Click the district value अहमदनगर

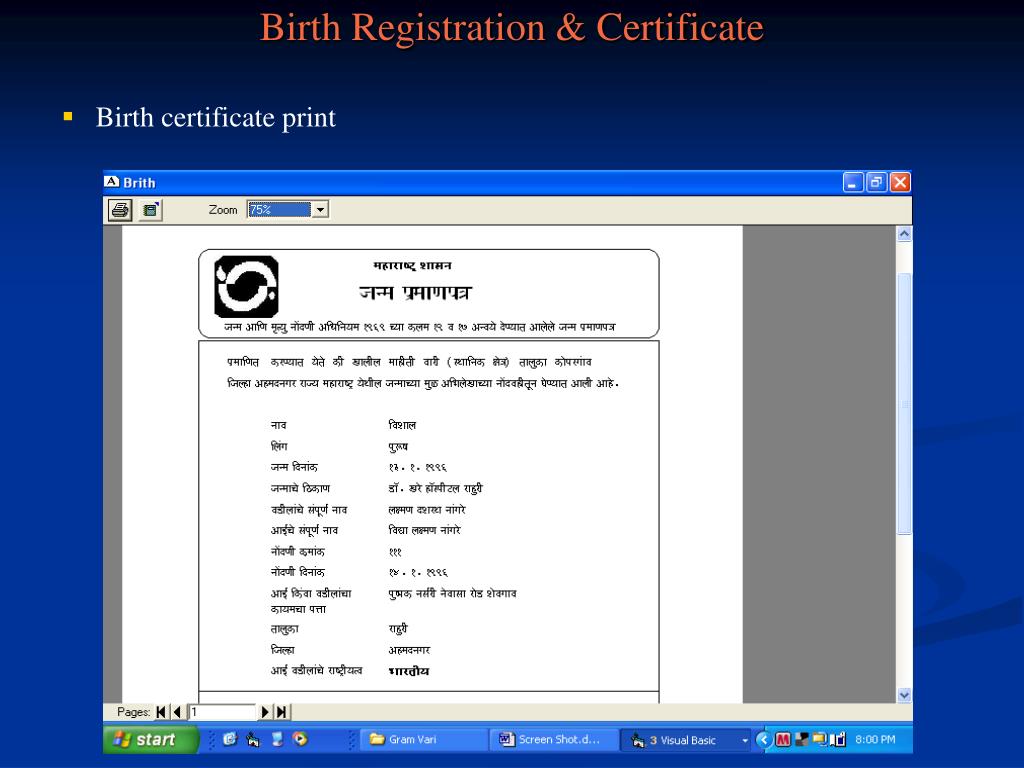click(x=409, y=650)
